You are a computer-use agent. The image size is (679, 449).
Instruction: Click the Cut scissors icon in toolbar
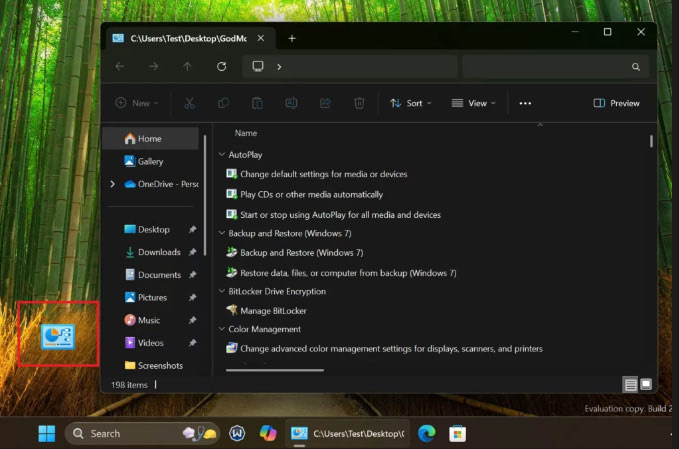pyautogui.click(x=189, y=103)
